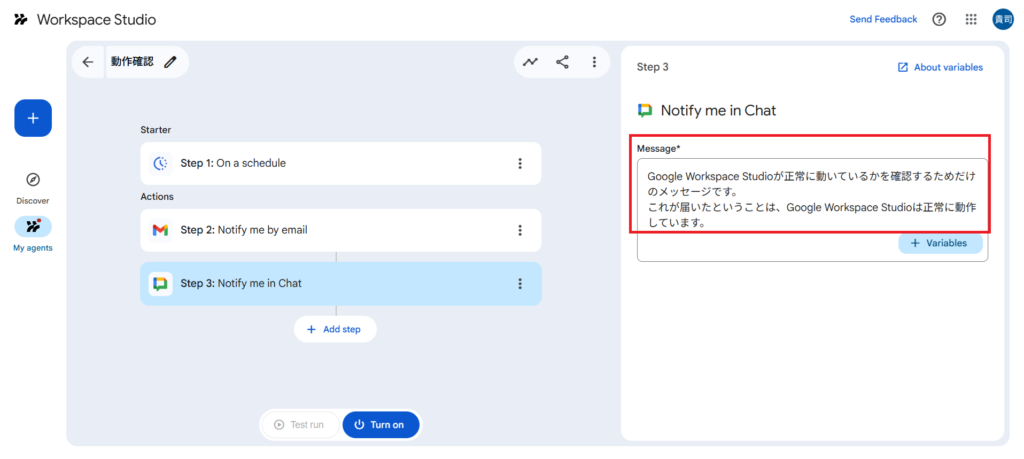This screenshot has width=1024, height=459.
Task: Open the activity trend chart icon
Action: click(530, 62)
